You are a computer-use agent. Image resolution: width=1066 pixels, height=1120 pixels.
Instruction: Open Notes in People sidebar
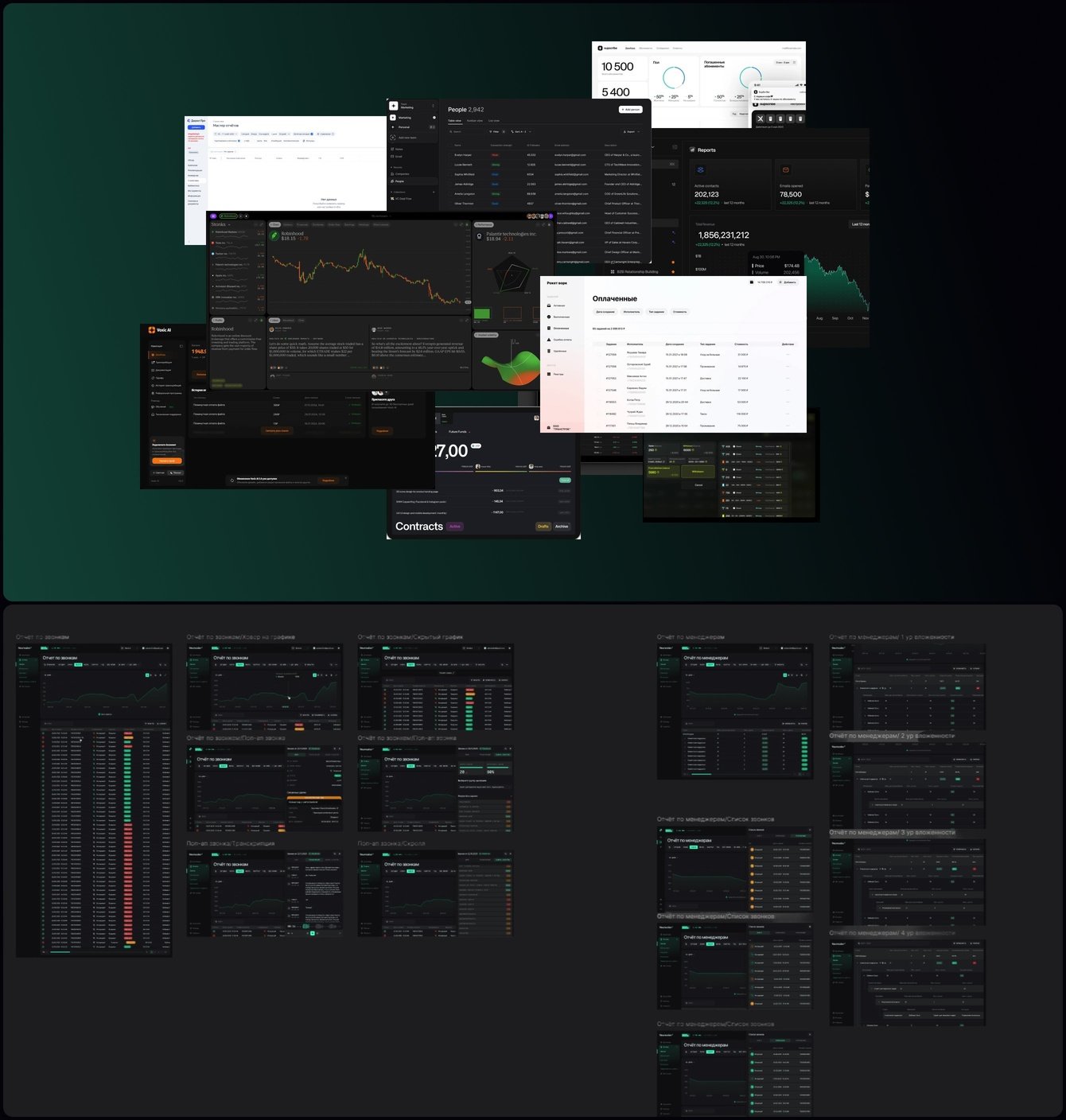point(399,149)
